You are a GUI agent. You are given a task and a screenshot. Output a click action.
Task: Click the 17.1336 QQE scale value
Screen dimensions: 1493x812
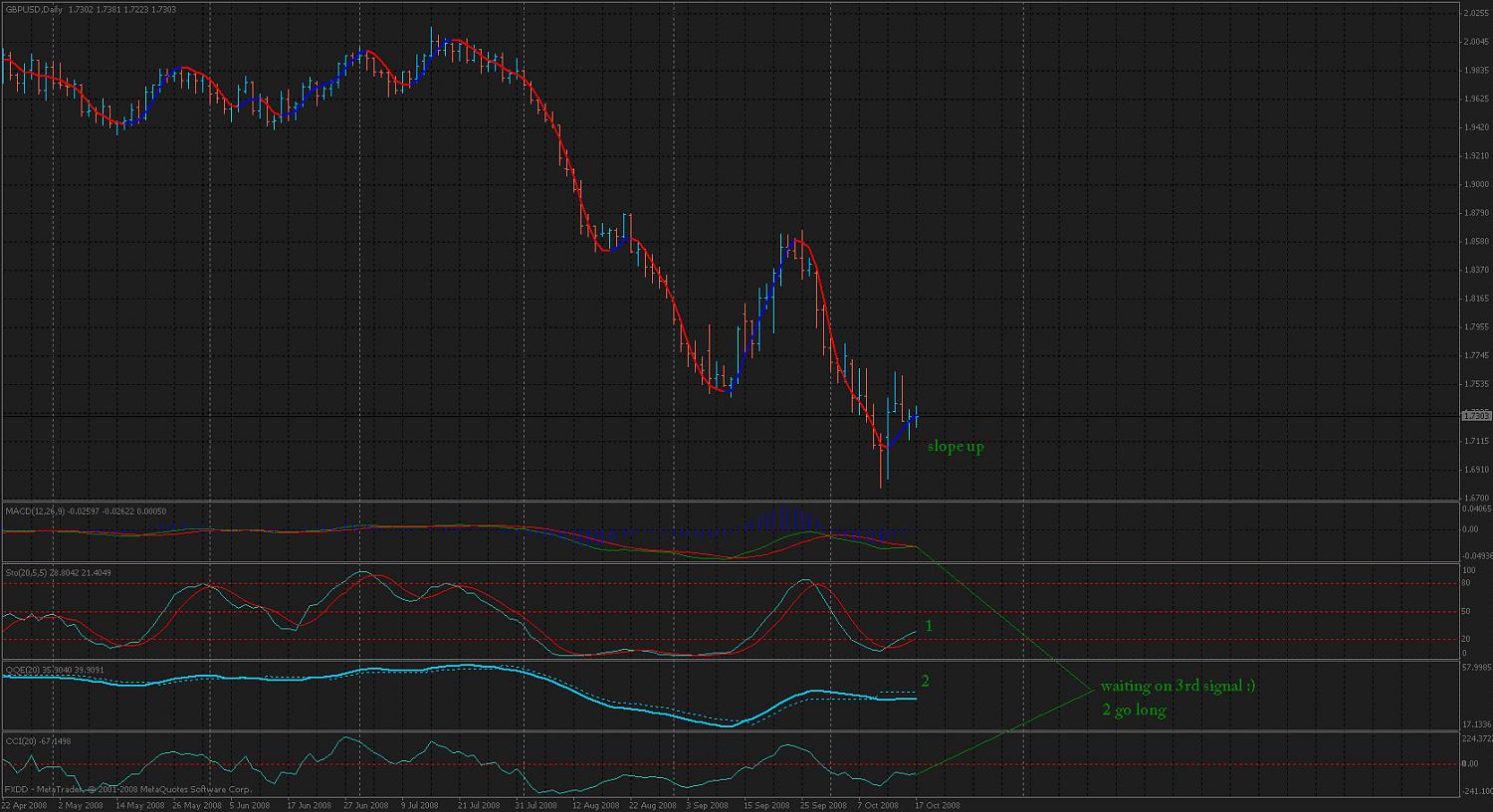coord(1476,725)
